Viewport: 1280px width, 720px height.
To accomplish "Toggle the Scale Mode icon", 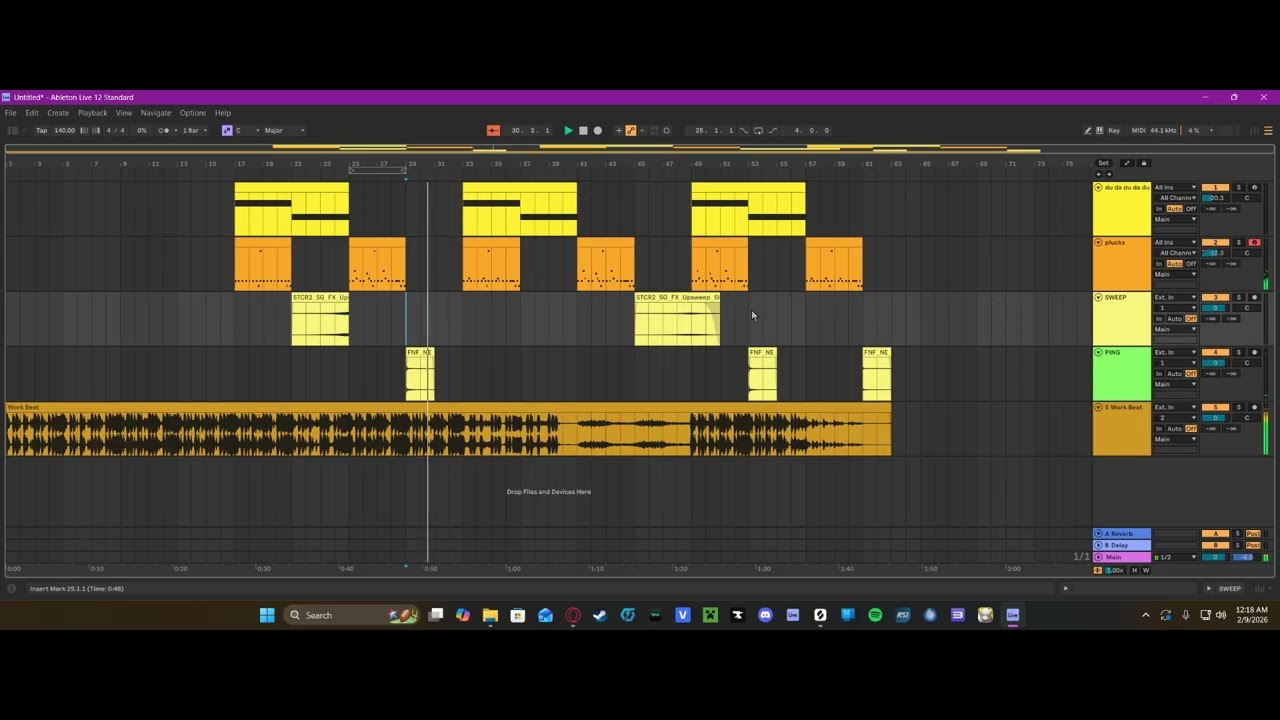I will click(x=227, y=130).
